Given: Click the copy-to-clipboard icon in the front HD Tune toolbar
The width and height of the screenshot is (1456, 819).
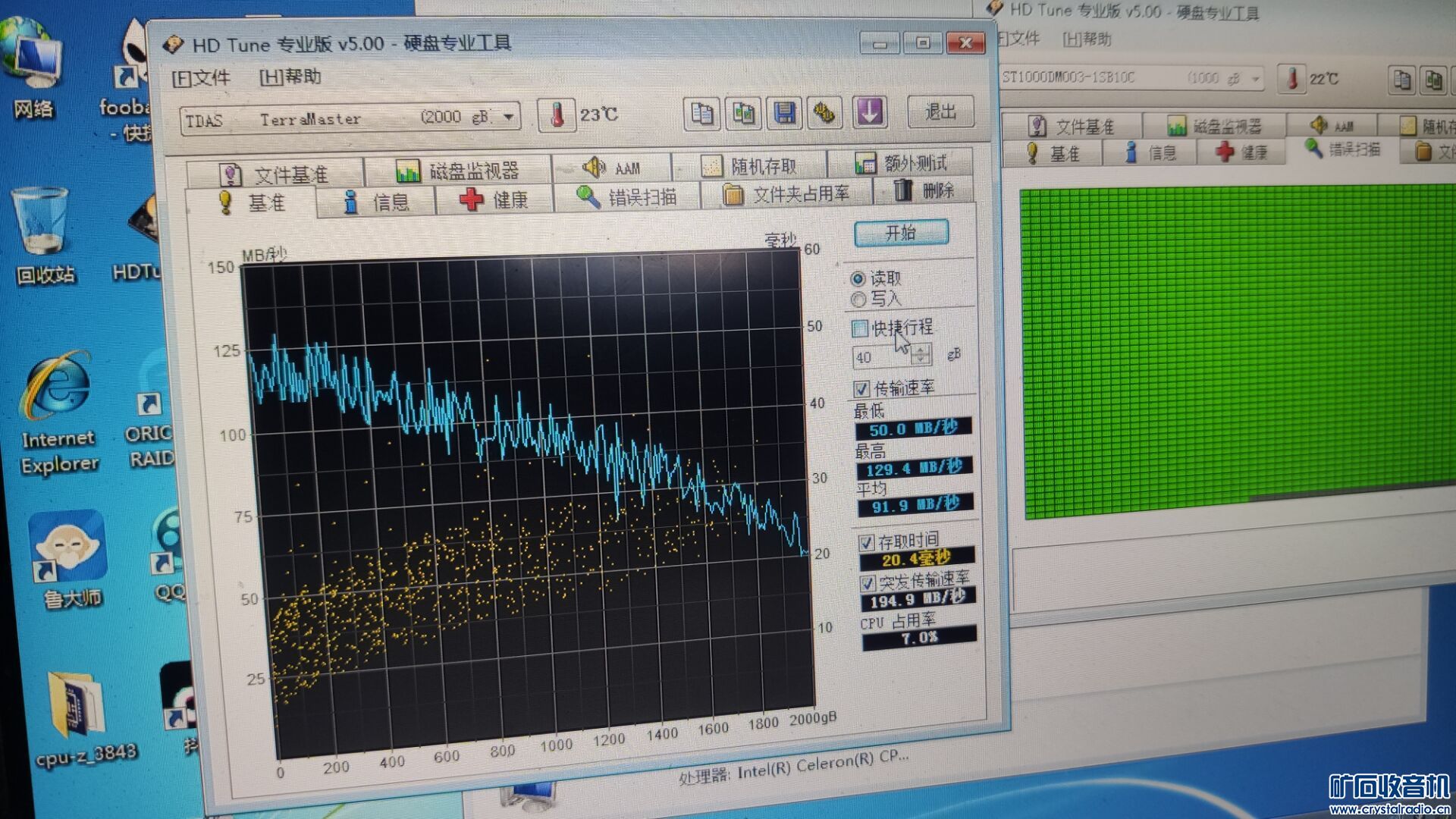Looking at the screenshot, I should pos(702,115).
